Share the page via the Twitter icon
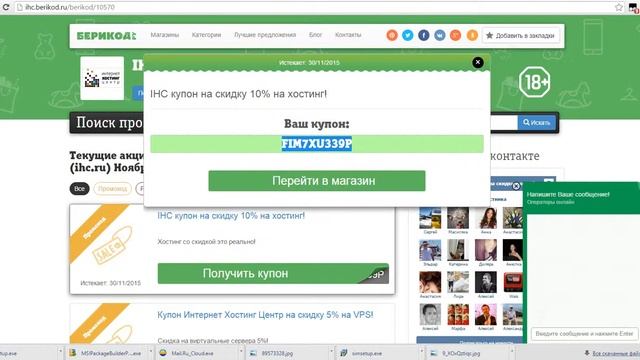 407,36
